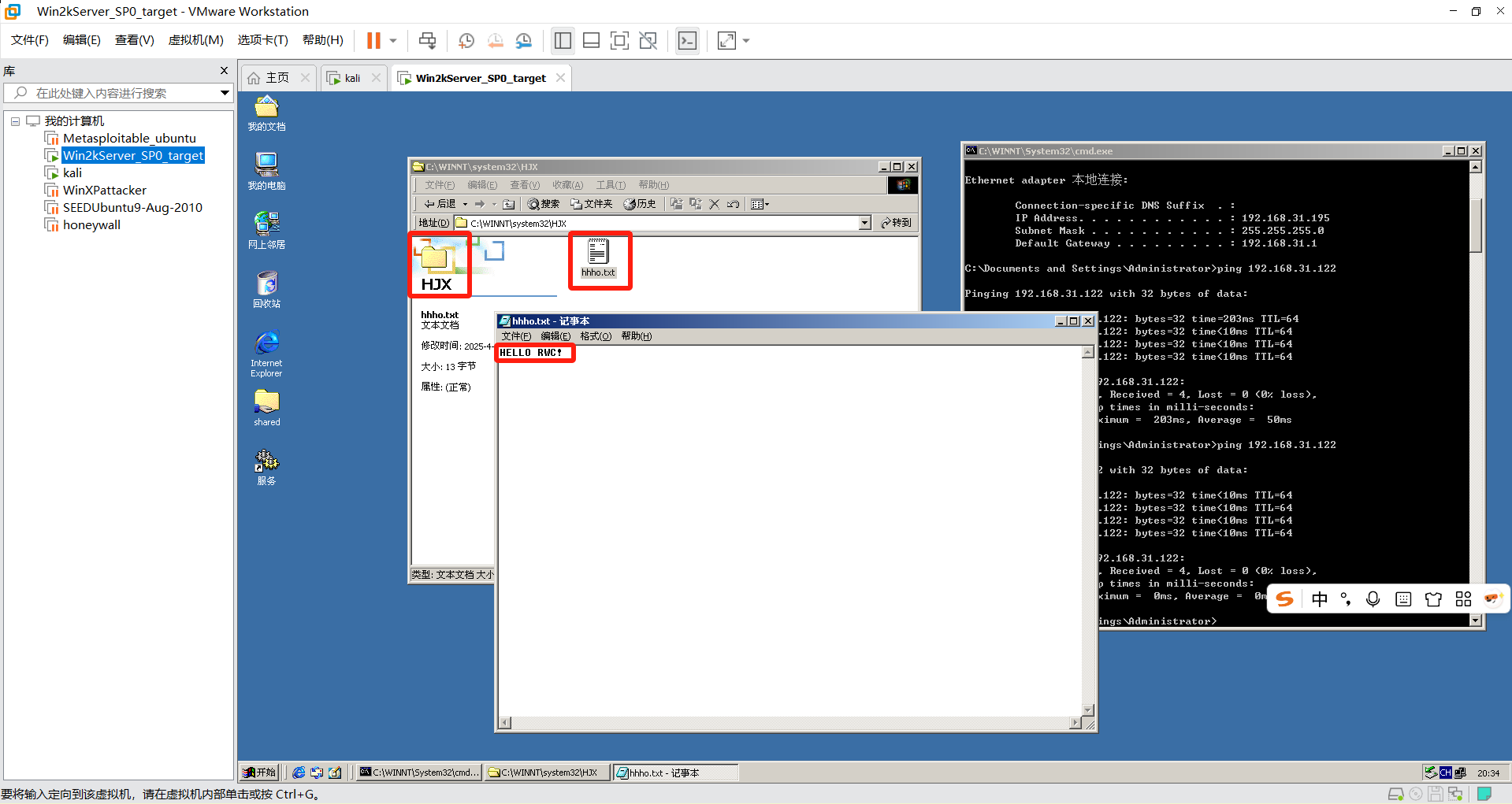Enter full screen mode icon
Screen dimensions: 1512x804
click(619, 40)
